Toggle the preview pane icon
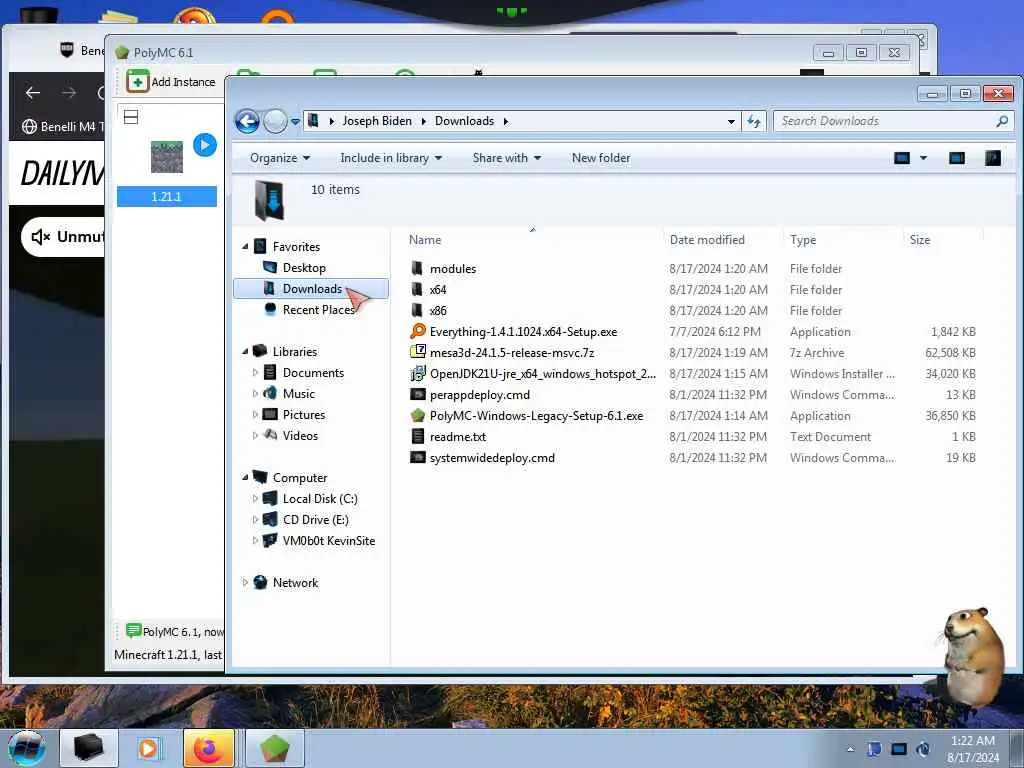This screenshot has height=768, width=1024. 957,158
